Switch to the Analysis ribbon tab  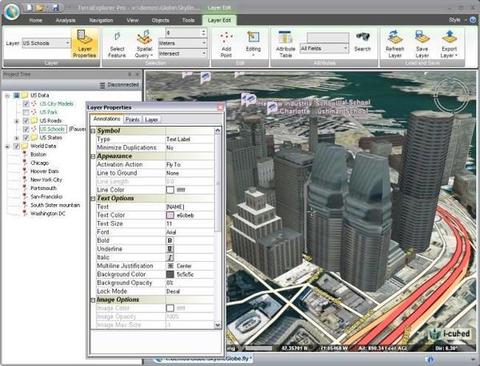tap(65, 20)
